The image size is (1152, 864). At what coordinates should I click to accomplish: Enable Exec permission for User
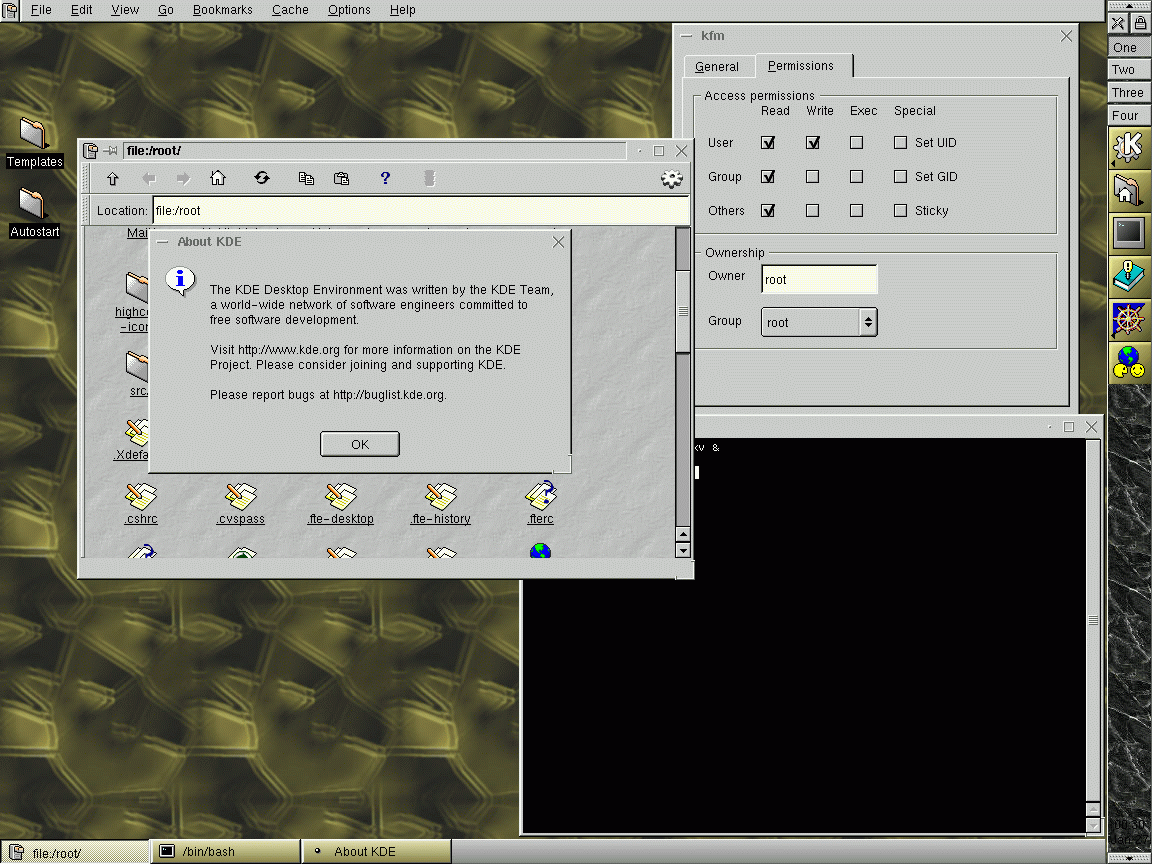coord(856,143)
